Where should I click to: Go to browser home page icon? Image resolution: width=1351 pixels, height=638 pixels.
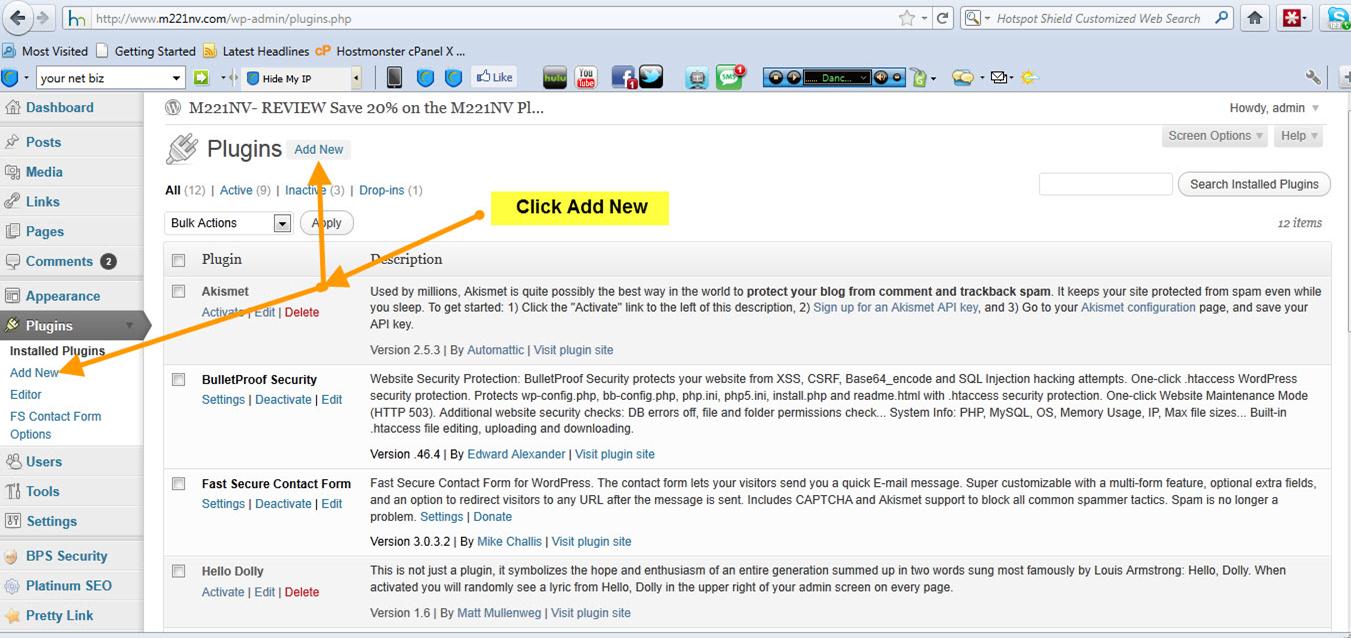click(1255, 18)
